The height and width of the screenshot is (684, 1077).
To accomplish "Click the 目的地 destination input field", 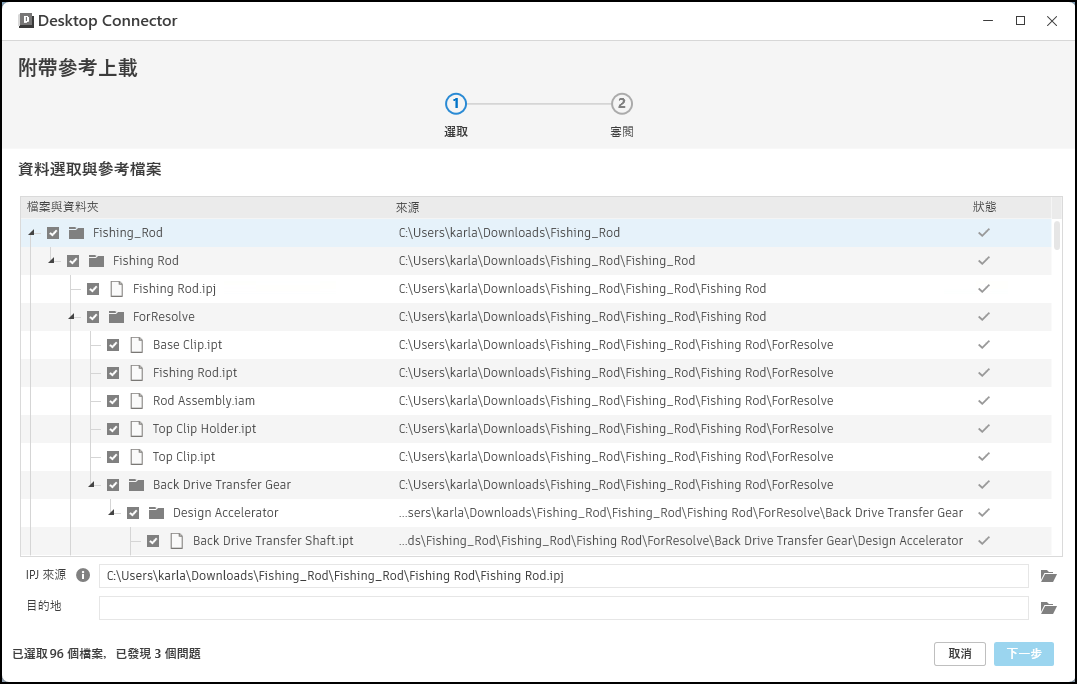I will (x=563, y=608).
